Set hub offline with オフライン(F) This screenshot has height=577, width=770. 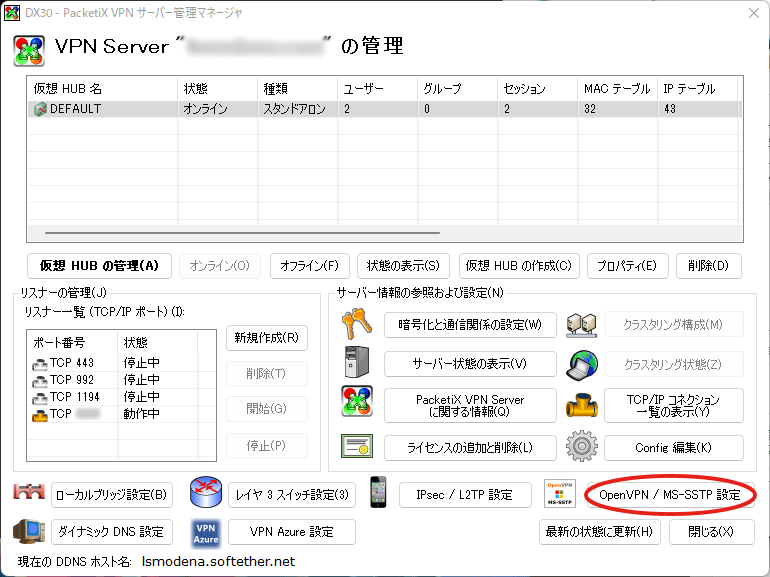click(310, 266)
